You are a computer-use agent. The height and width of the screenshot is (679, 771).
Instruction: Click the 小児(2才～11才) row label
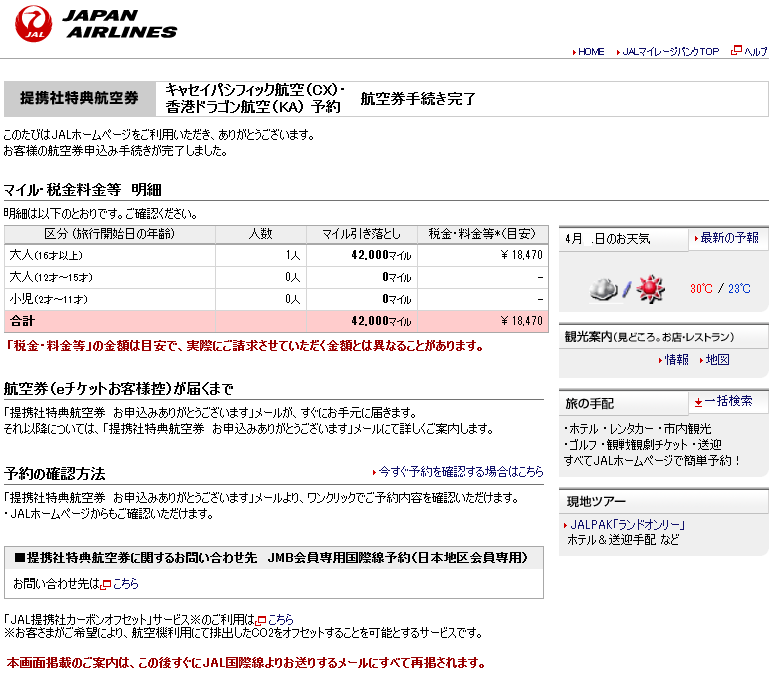(49, 299)
